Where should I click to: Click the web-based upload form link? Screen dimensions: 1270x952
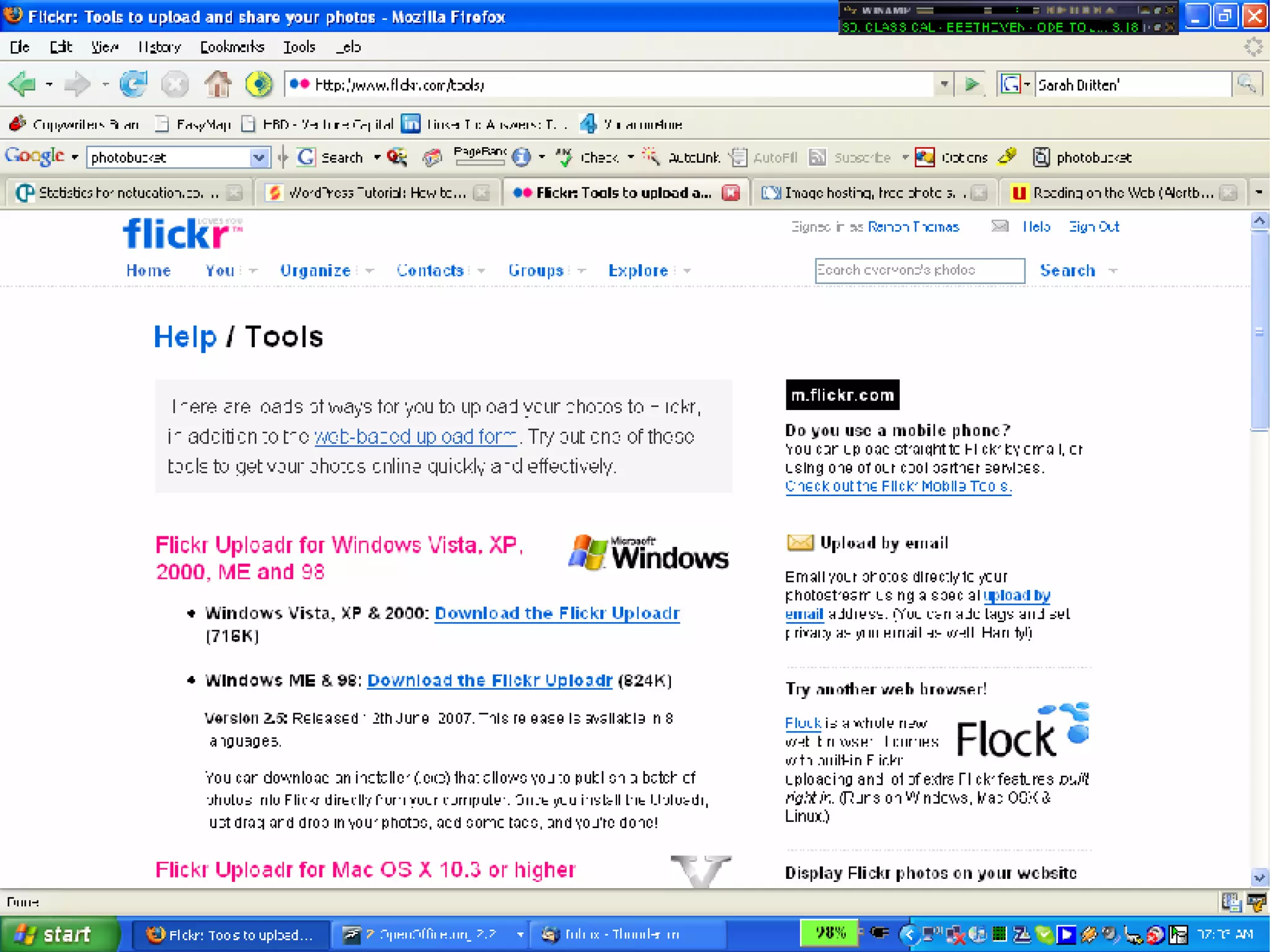pyautogui.click(x=415, y=437)
